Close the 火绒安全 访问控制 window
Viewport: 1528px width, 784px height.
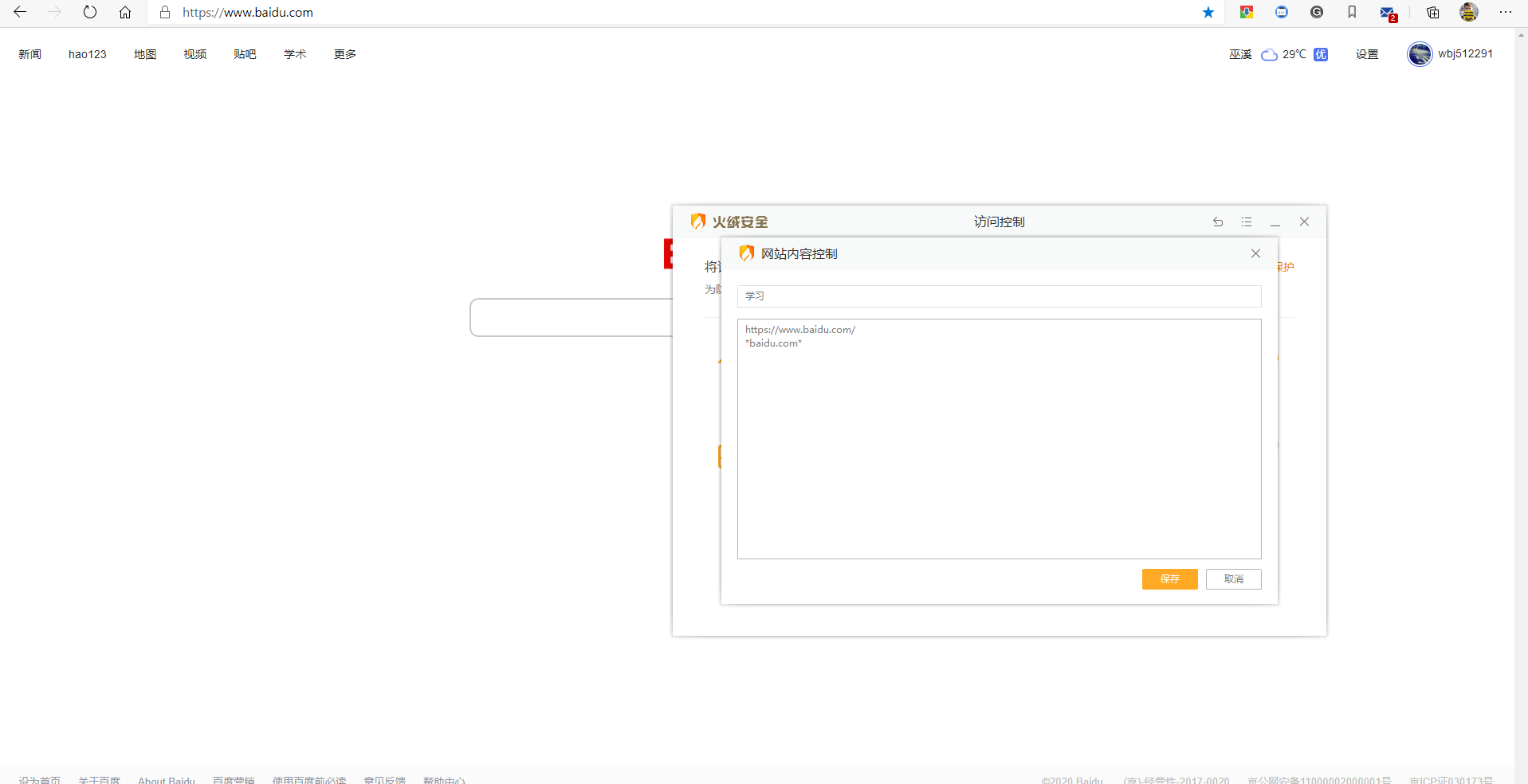(x=1304, y=221)
